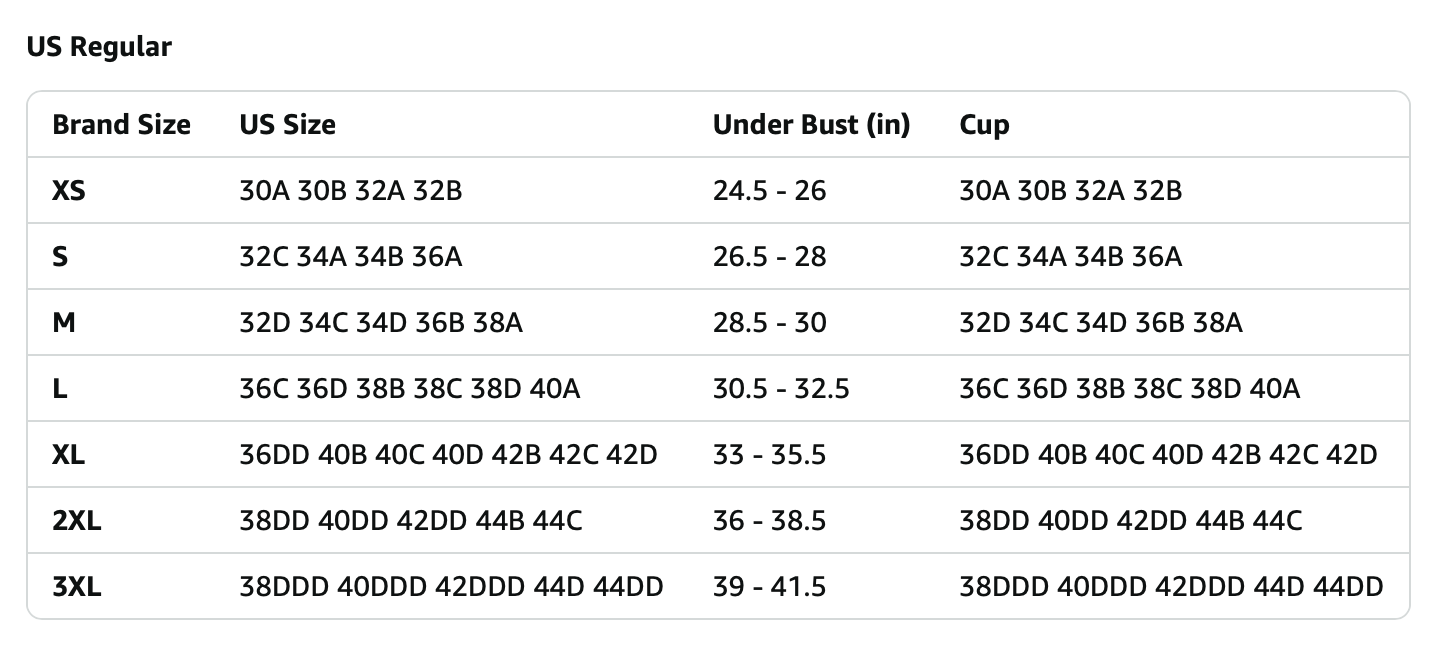This screenshot has width=1436, height=656.
Task: Click US Size cell starting with 38DD 40DD
Action: coord(411,520)
